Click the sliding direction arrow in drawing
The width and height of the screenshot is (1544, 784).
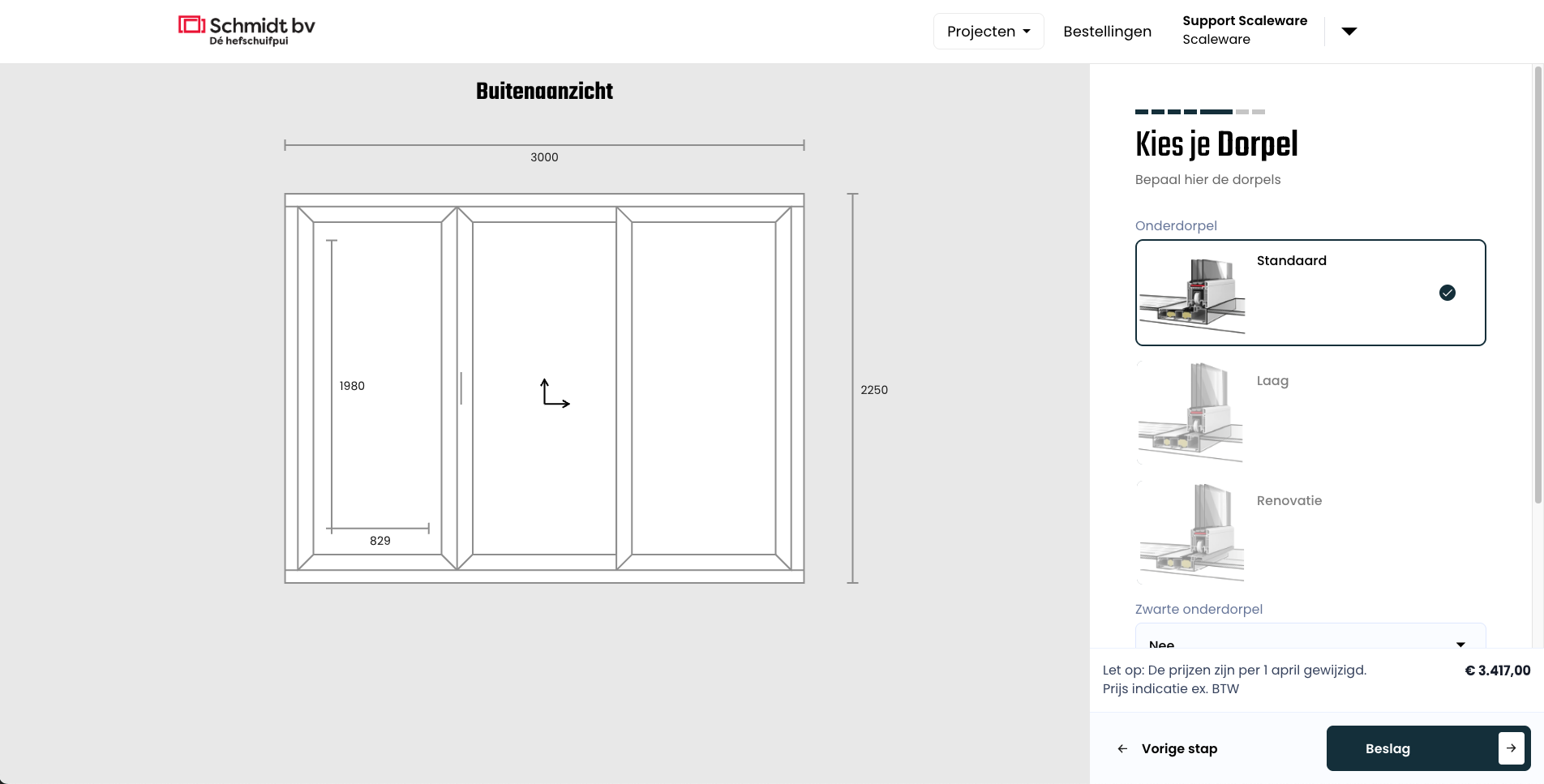click(555, 393)
